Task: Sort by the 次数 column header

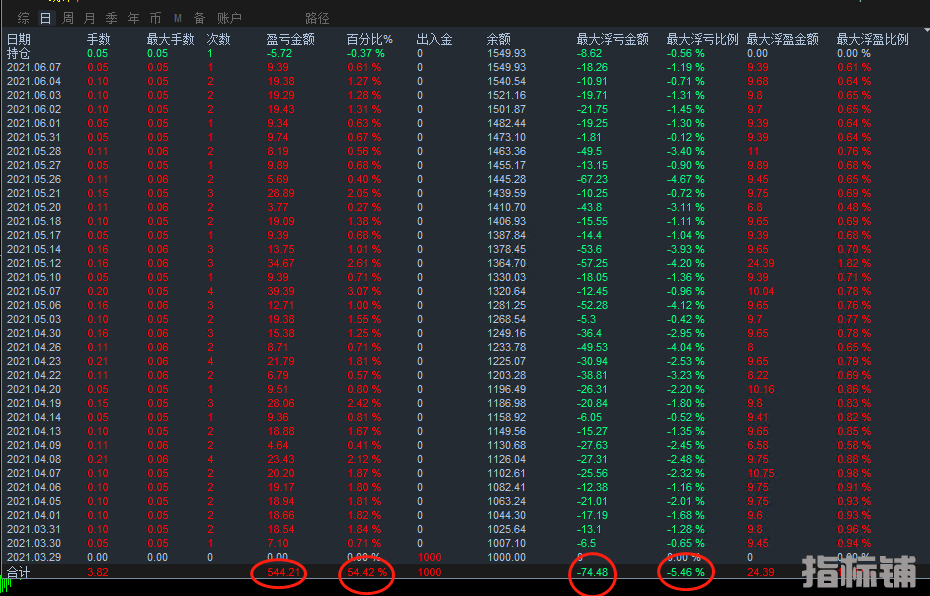Action: pos(218,39)
